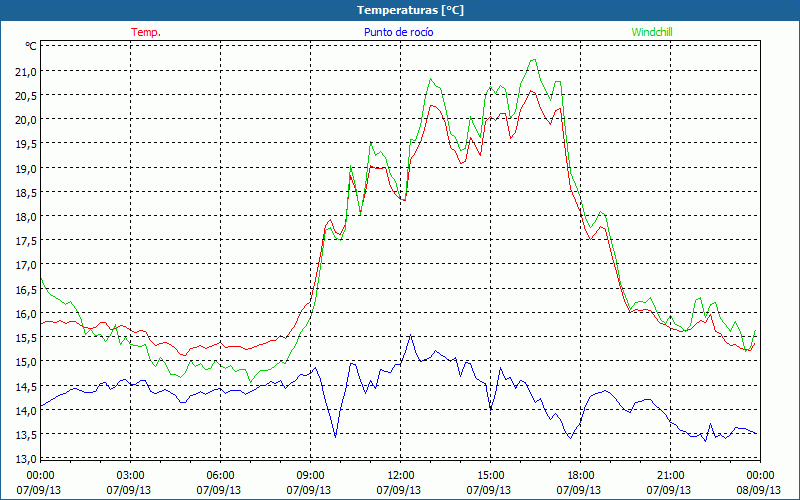The image size is (800, 500).
Task: Click the 14,0 y-axis value
Action: pos(26,411)
